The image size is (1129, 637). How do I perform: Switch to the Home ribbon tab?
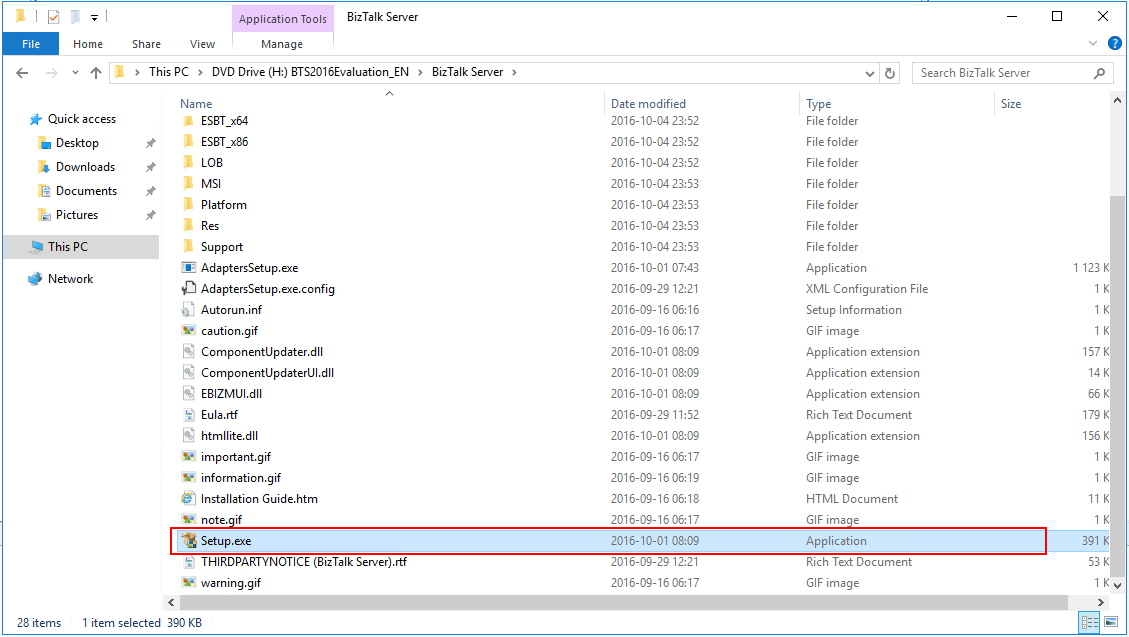[x=88, y=44]
